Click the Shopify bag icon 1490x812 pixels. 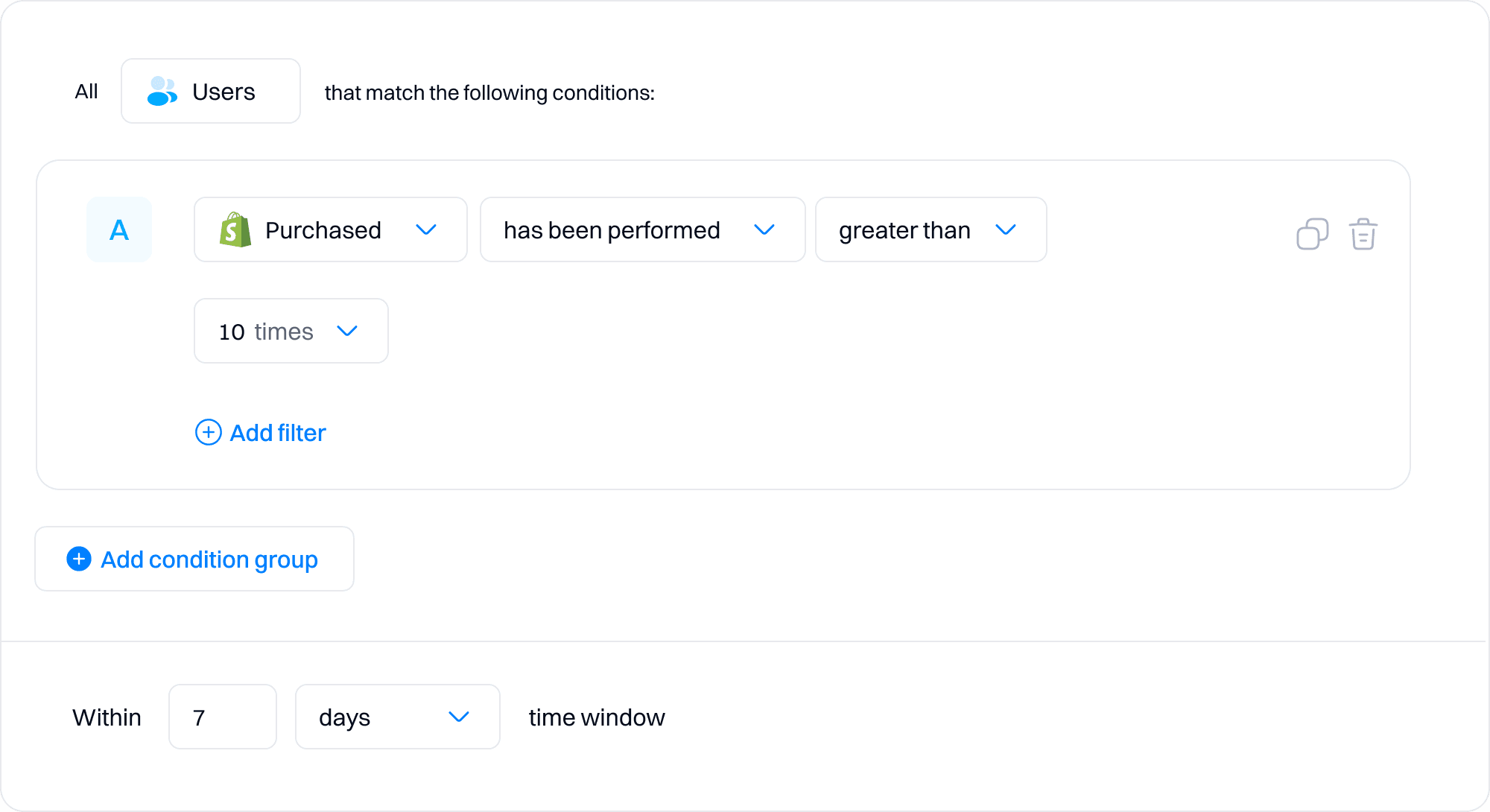[235, 229]
